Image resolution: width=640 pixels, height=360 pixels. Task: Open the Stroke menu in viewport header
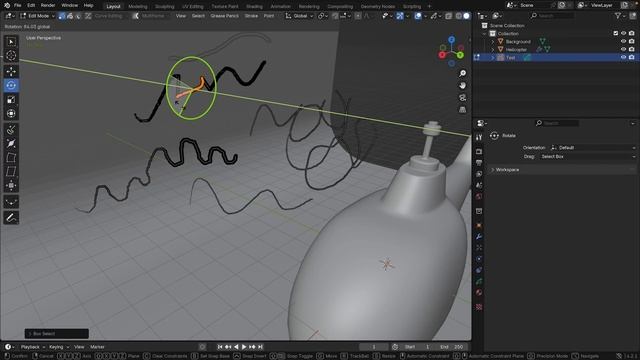pos(251,16)
